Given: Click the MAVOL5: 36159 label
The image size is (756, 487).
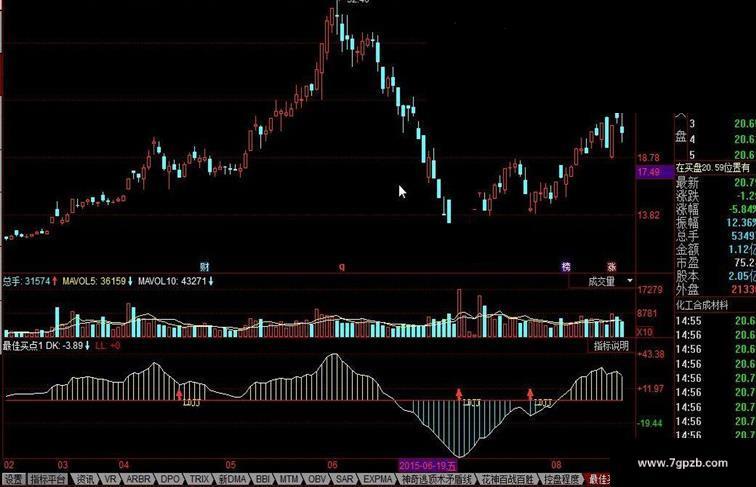Looking at the screenshot, I should tap(97, 281).
